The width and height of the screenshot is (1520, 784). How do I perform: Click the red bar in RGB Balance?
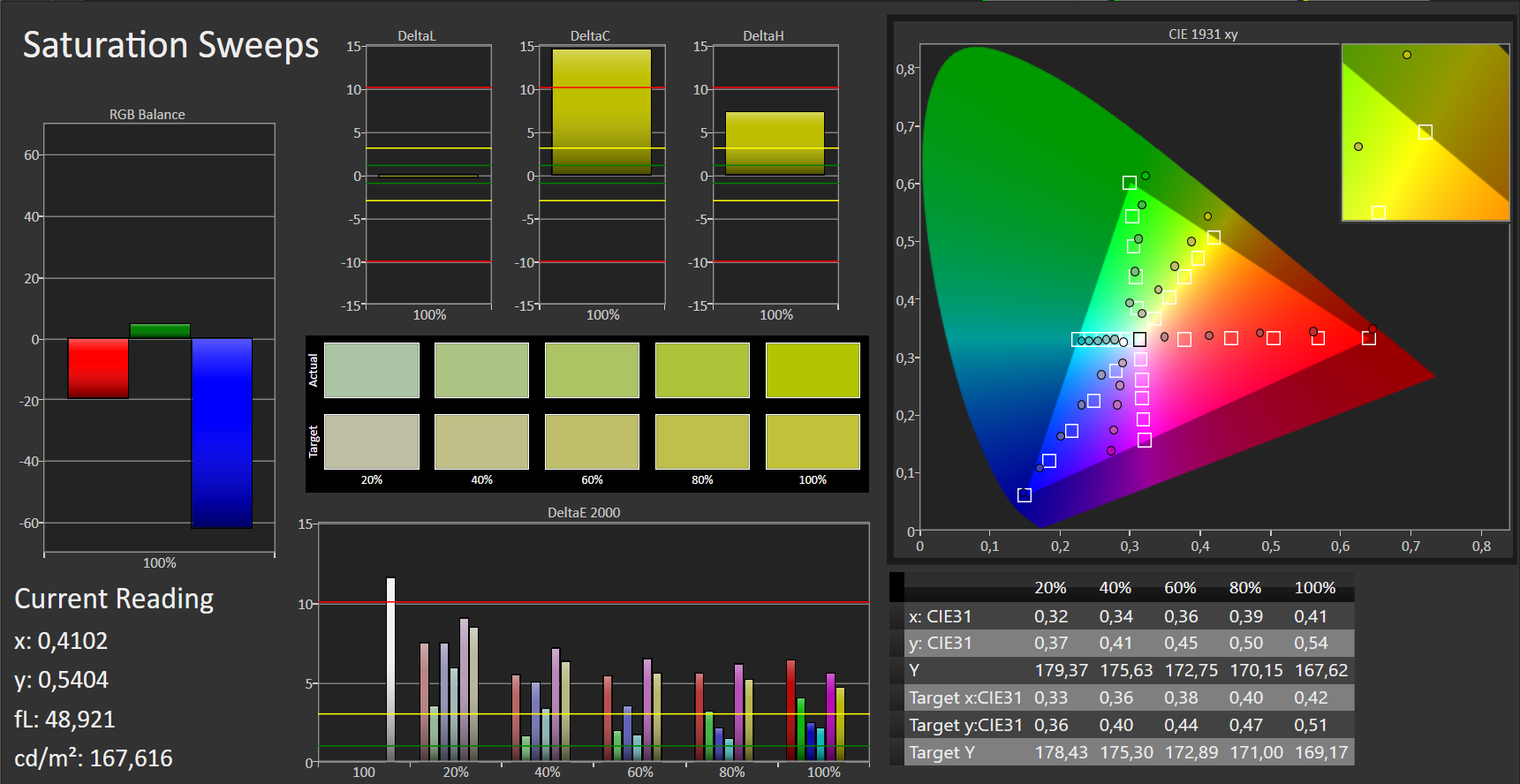98,368
